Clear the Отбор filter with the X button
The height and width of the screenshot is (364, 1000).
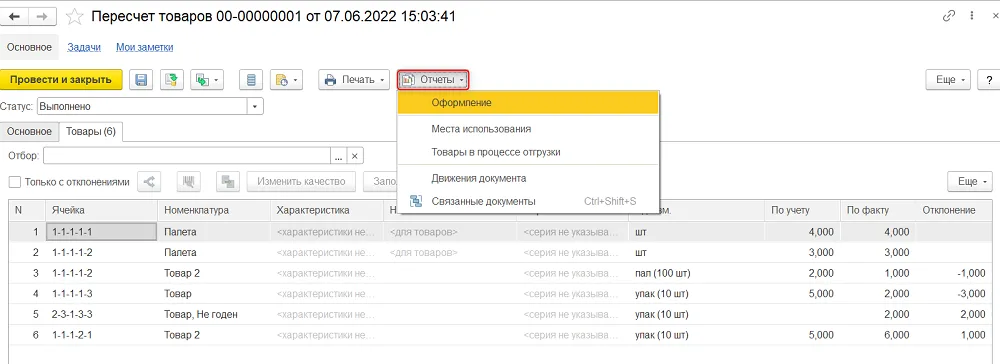click(355, 156)
